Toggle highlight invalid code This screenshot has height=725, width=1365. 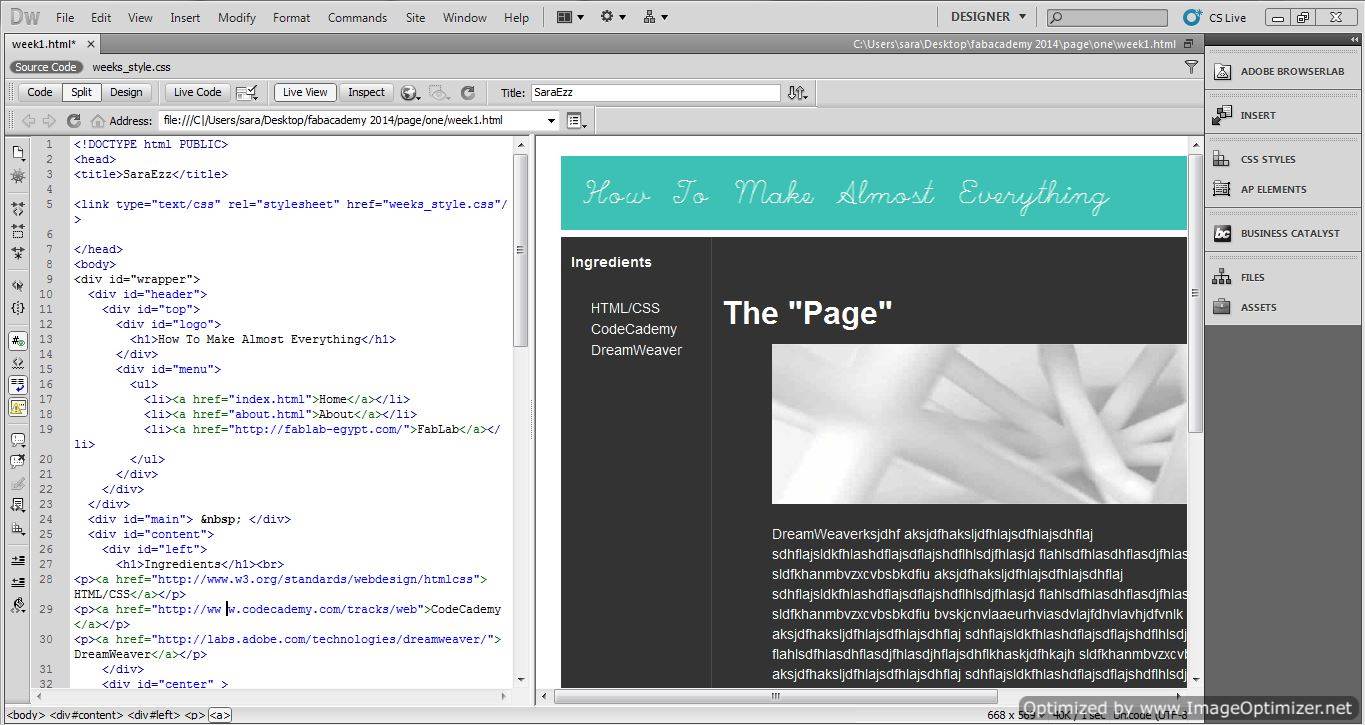coord(18,363)
